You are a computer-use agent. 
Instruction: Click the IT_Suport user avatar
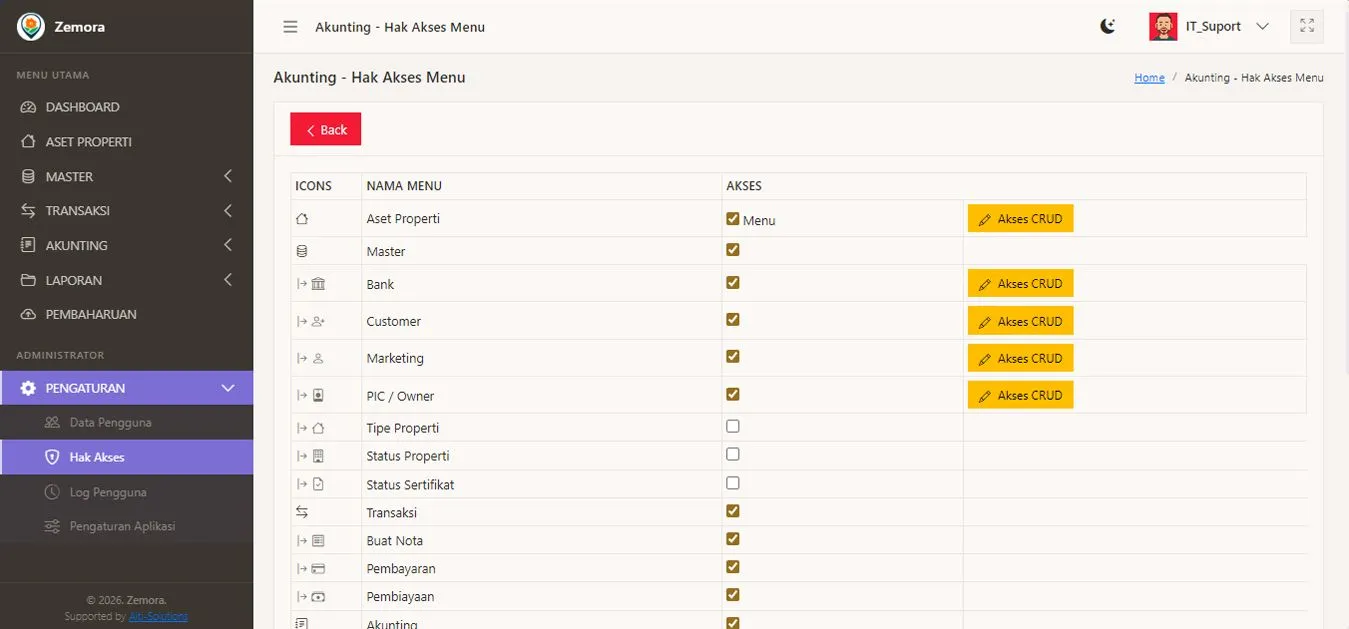pyautogui.click(x=1163, y=27)
